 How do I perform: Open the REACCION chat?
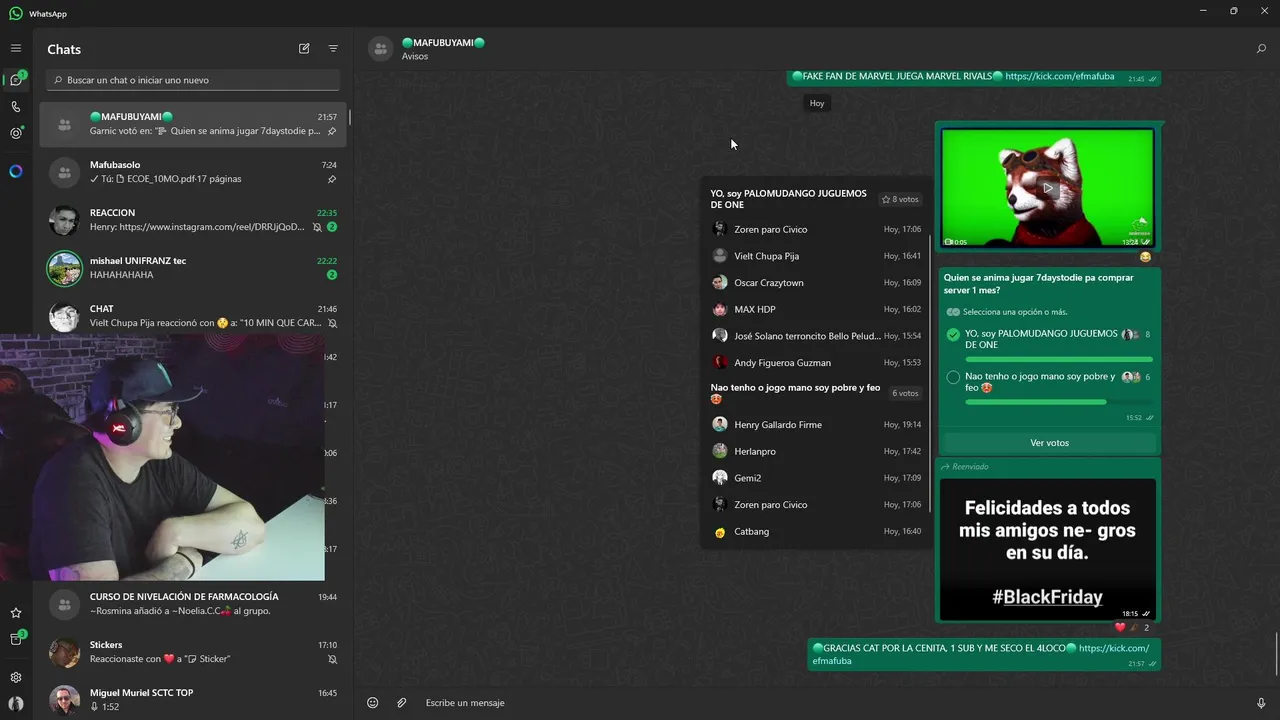click(193, 220)
